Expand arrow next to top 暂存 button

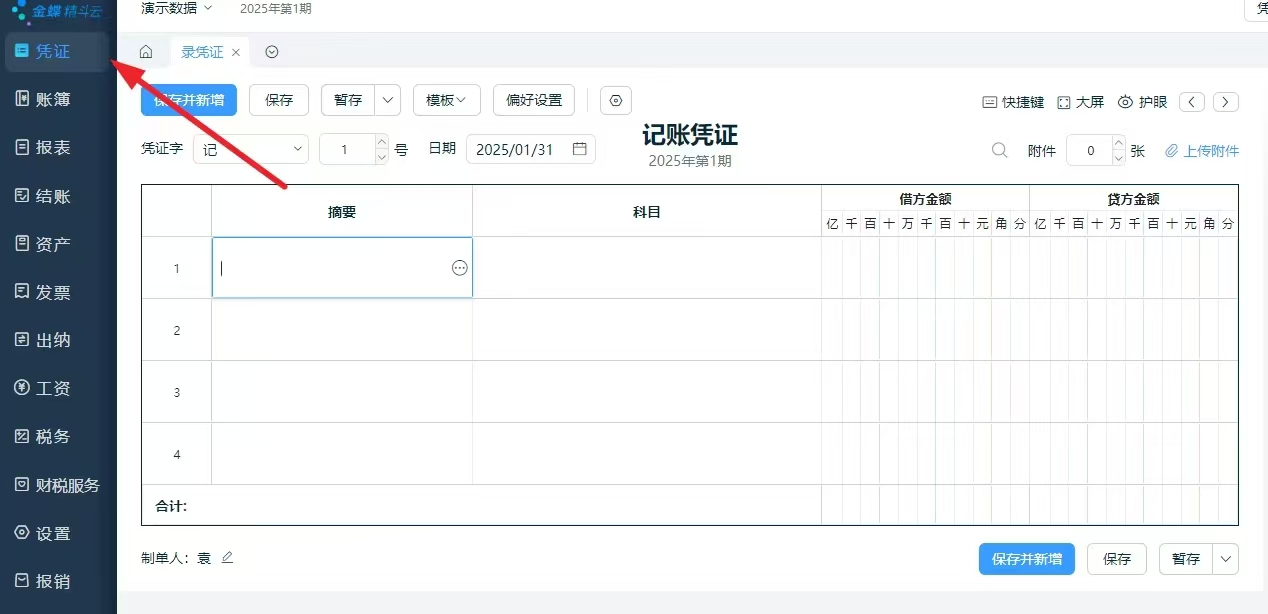tap(388, 100)
